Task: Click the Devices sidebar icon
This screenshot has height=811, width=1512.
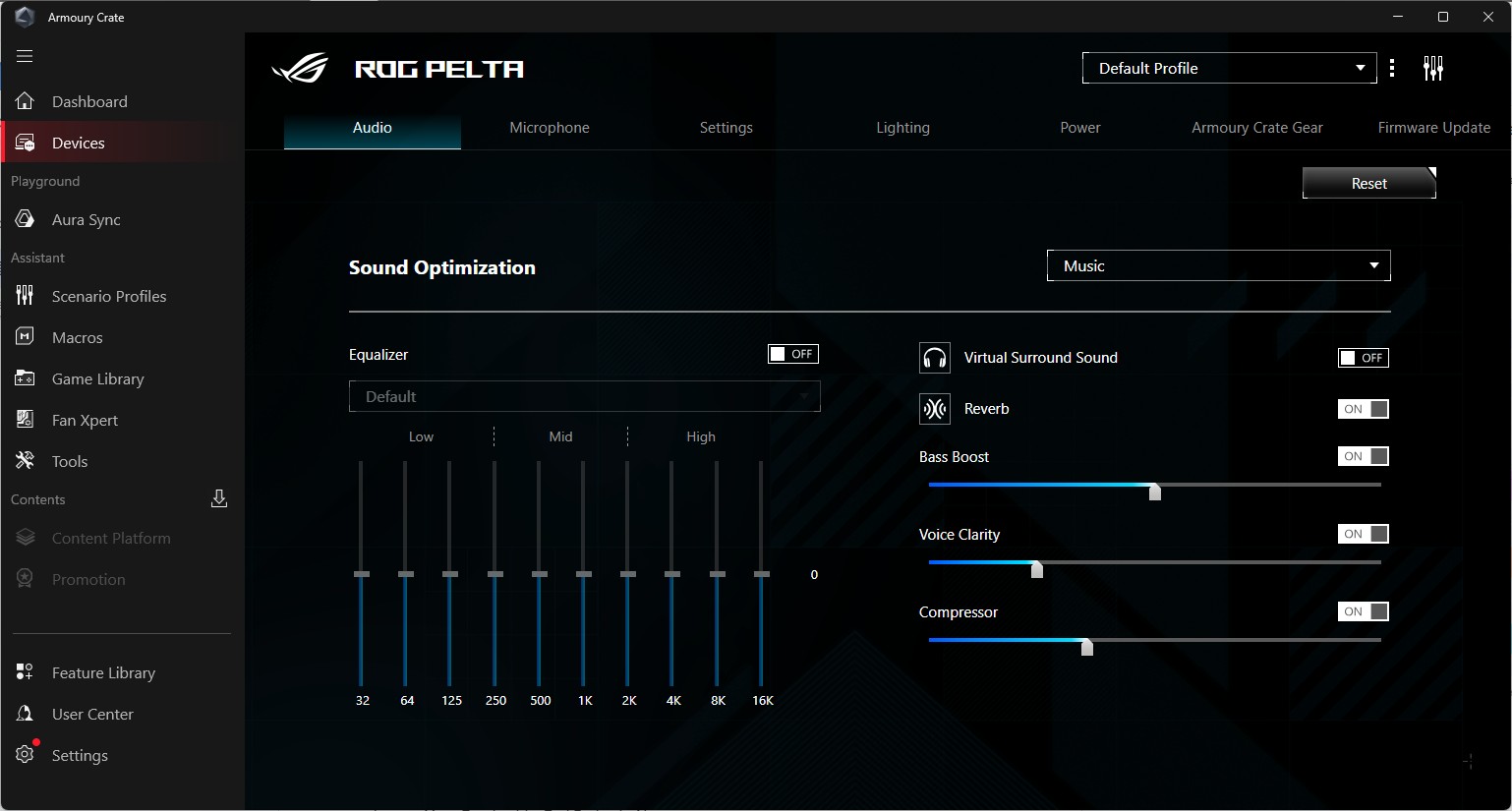Action: click(x=26, y=143)
